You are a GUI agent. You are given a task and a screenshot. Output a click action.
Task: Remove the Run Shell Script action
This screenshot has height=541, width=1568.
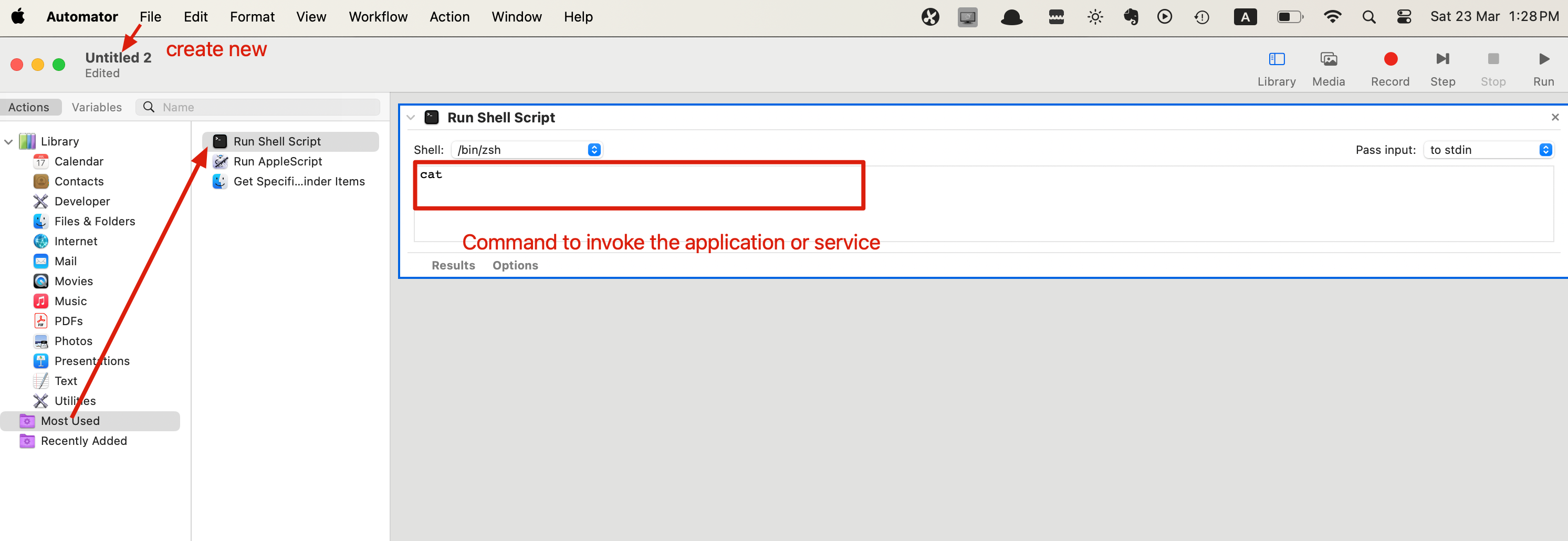click(x=1554, y=118)
